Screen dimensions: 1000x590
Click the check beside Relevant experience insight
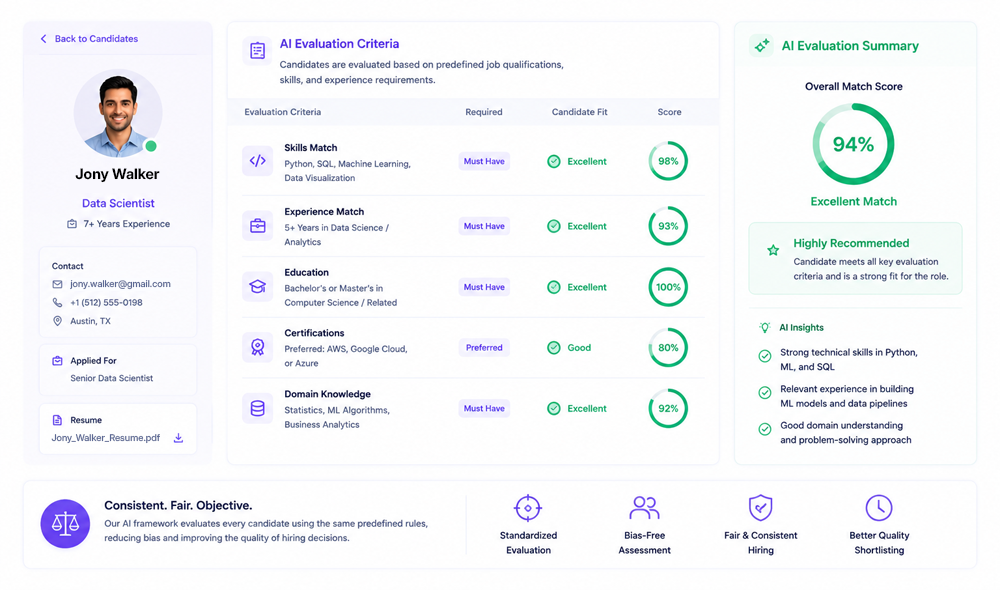point(765,393)
